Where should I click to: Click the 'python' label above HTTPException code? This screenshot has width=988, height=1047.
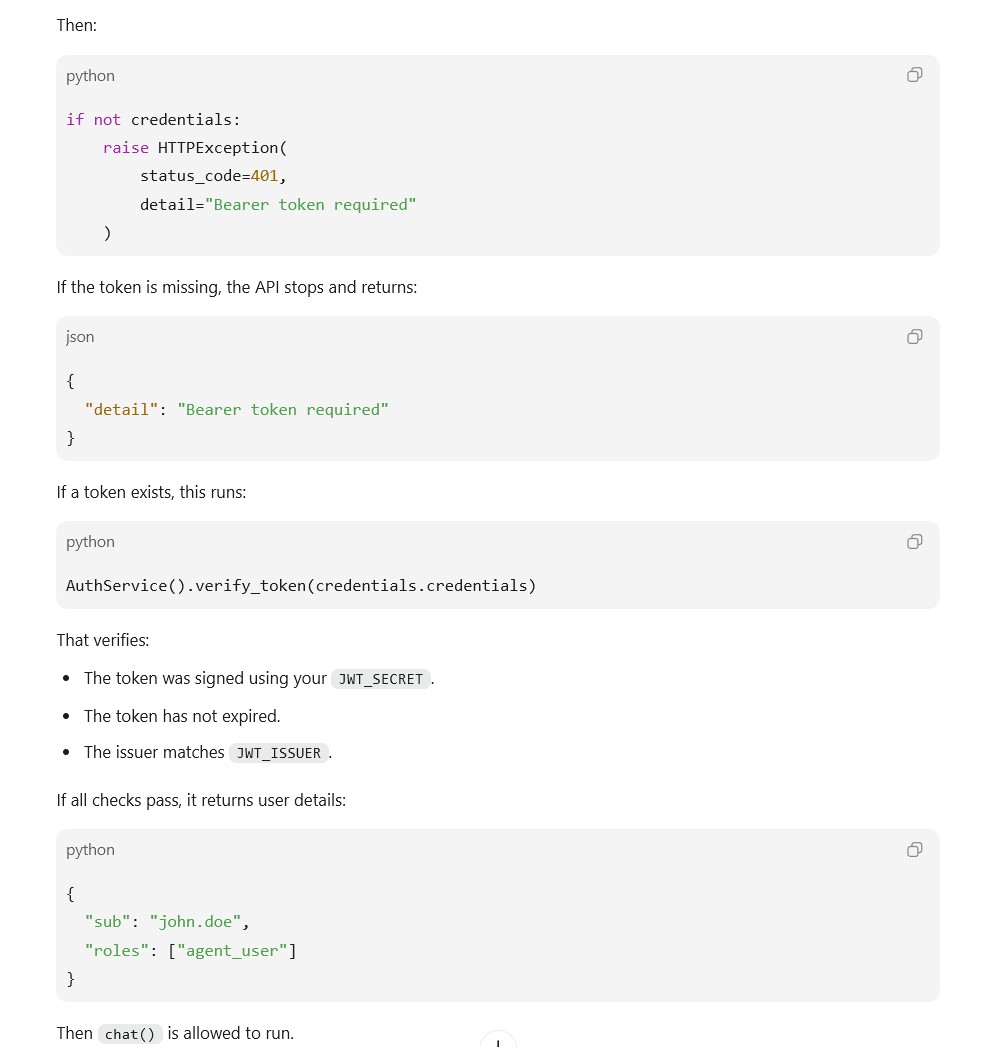click(x=90, y=76)
